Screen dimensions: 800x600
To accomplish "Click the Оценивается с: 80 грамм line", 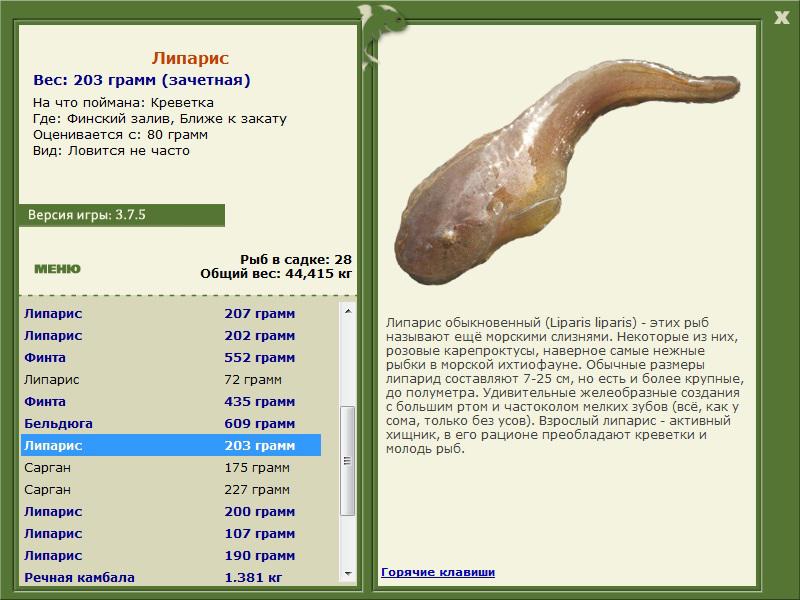I will tap(120, 135).
